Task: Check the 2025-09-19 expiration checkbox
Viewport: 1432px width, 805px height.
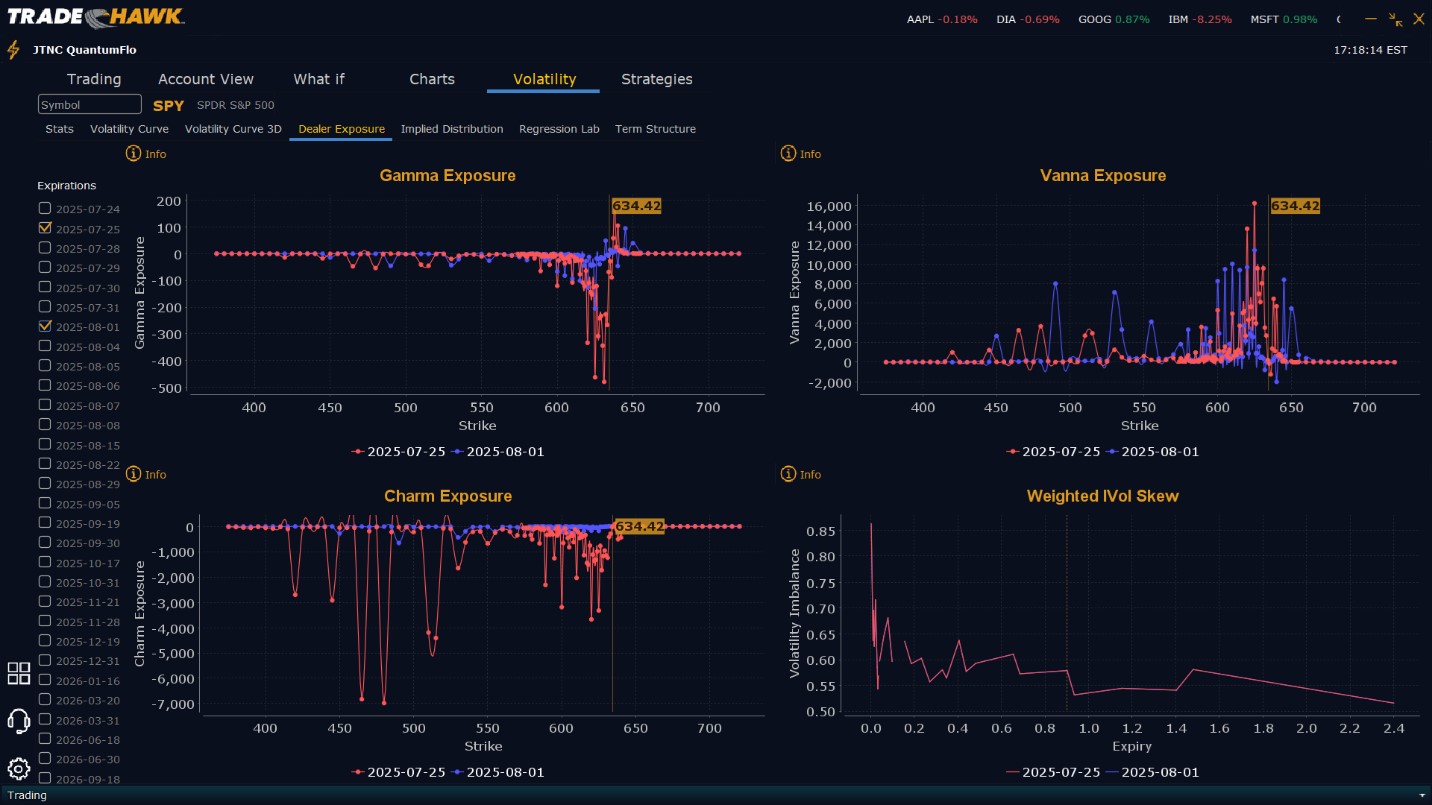Action: (x=44, y=523)
